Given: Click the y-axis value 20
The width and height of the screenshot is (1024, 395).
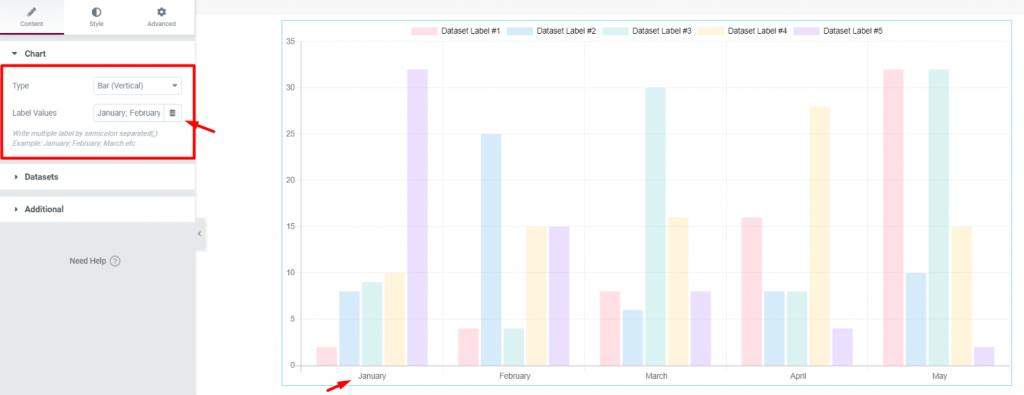Looking at the screenshot, I should pyautogui.click(x=291, y=180).
